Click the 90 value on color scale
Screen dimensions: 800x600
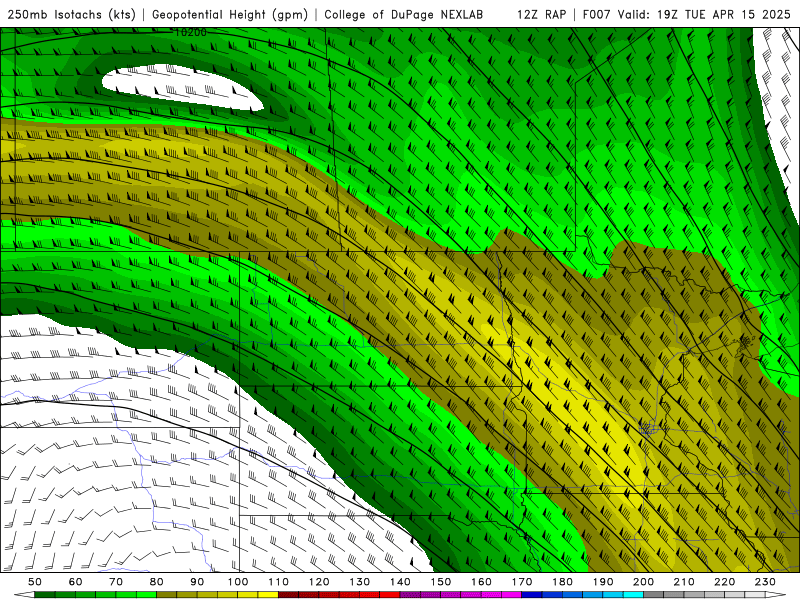point(197,582)
